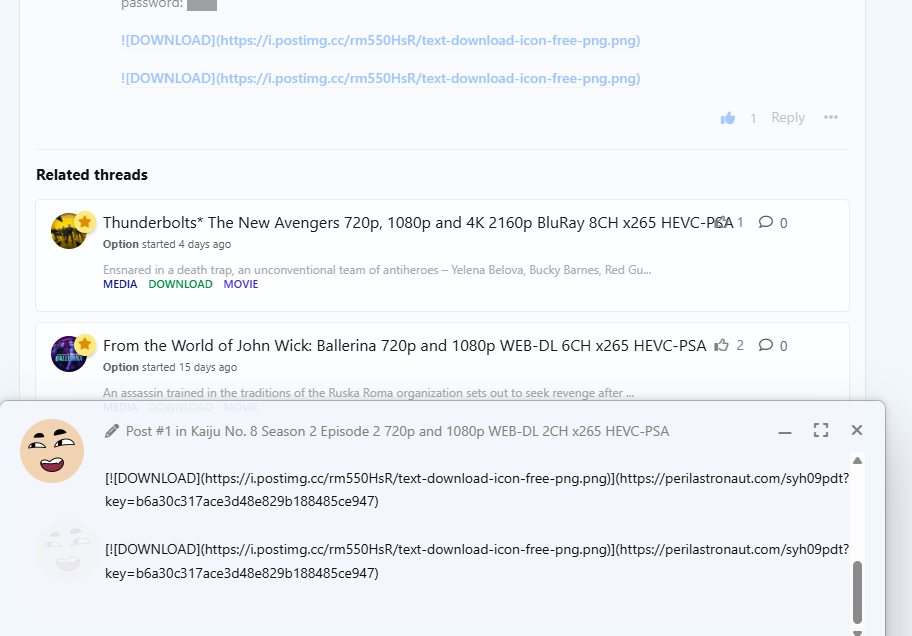Viewport: 912px width, 636px height.
Task: Click the editor scrollbar thumb
Action: pyautogui.click(x=857, y=592)
